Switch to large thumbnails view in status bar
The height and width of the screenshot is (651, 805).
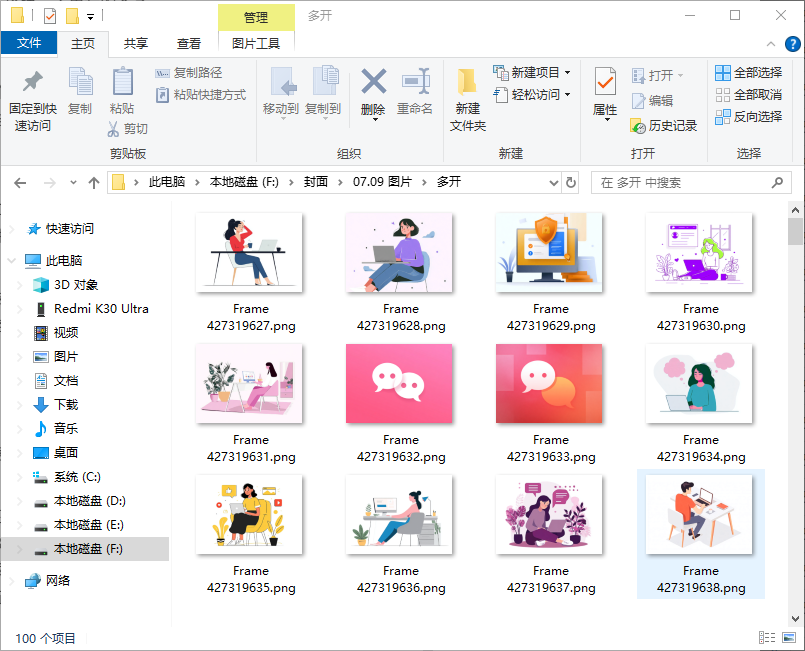[789, 638]
